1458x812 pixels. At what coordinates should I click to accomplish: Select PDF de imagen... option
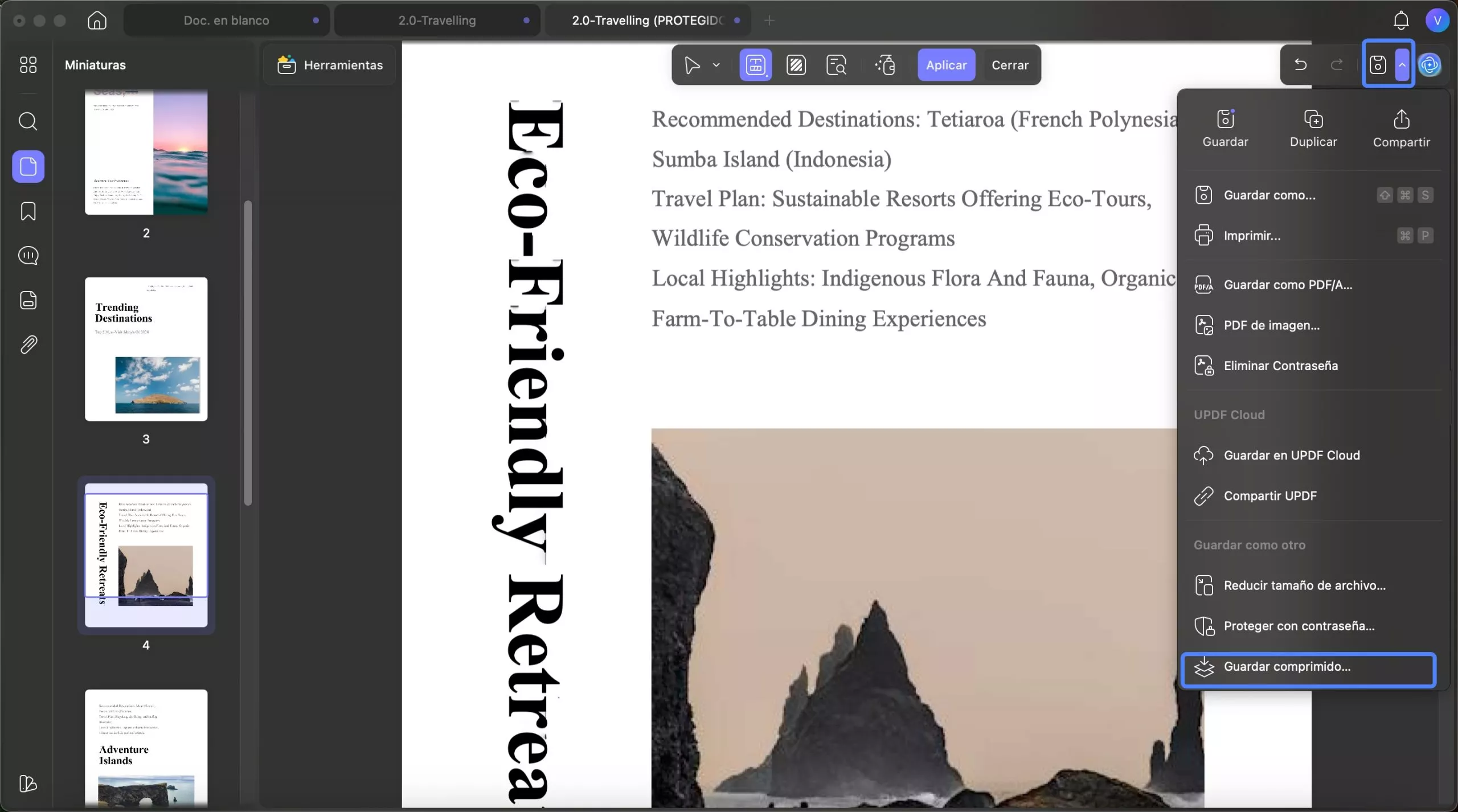point(1313,325)
